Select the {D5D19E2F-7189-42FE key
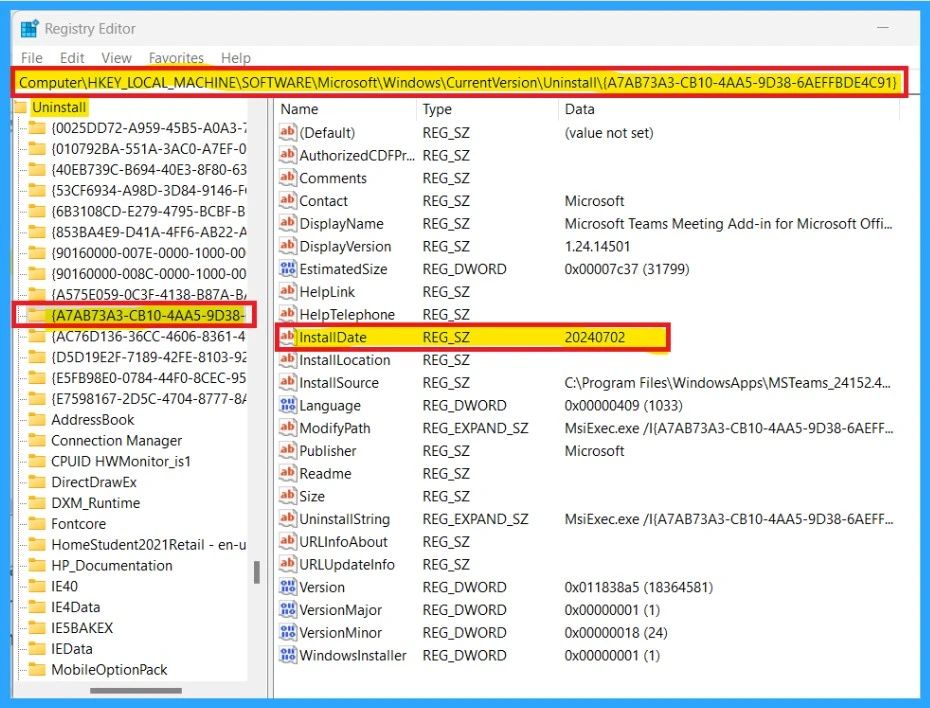Screen dimensions: 930x708 tap(148, 357)
